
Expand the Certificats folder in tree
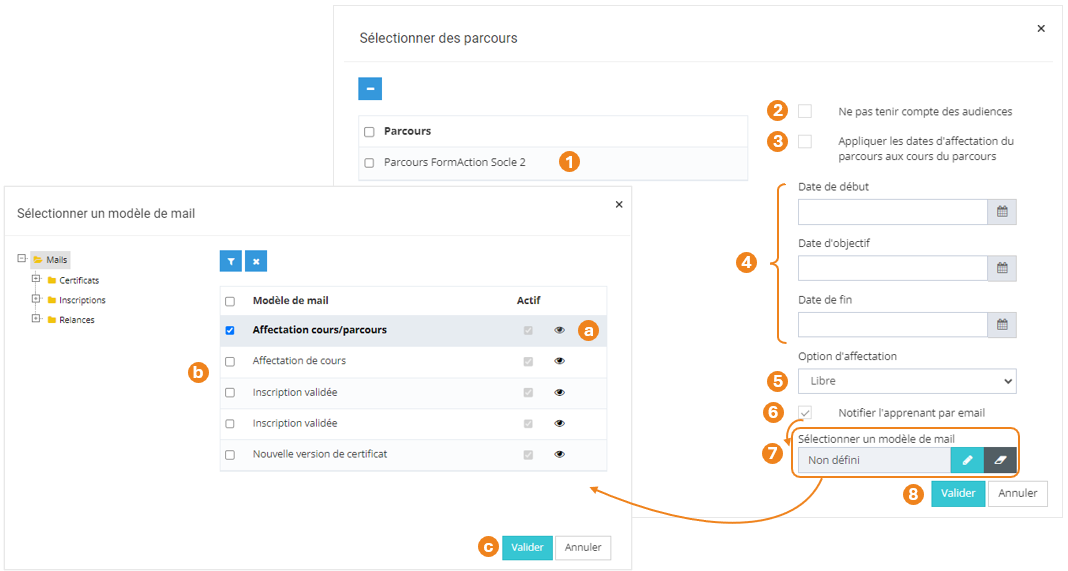click(x=37, y=279)
